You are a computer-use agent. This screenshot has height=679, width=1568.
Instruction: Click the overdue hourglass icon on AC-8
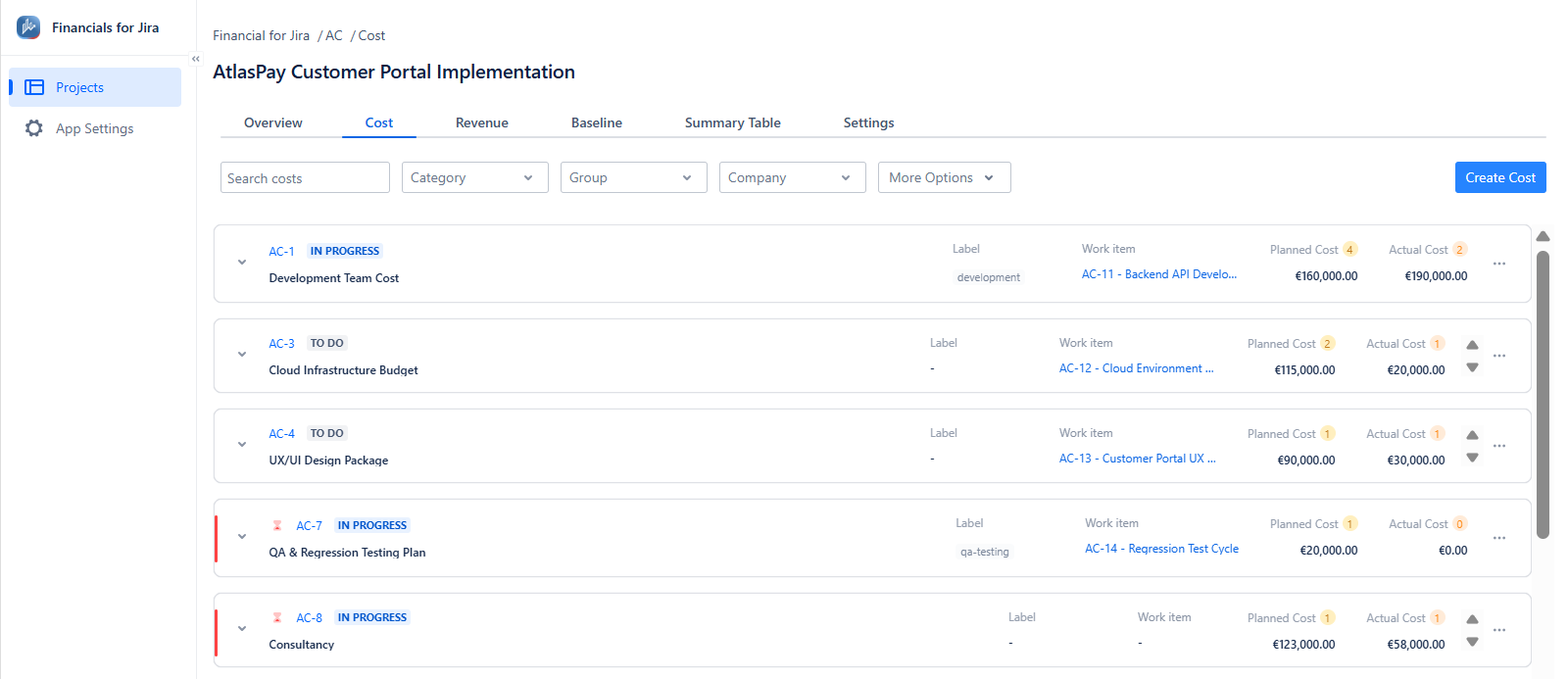tap(277, 617)
